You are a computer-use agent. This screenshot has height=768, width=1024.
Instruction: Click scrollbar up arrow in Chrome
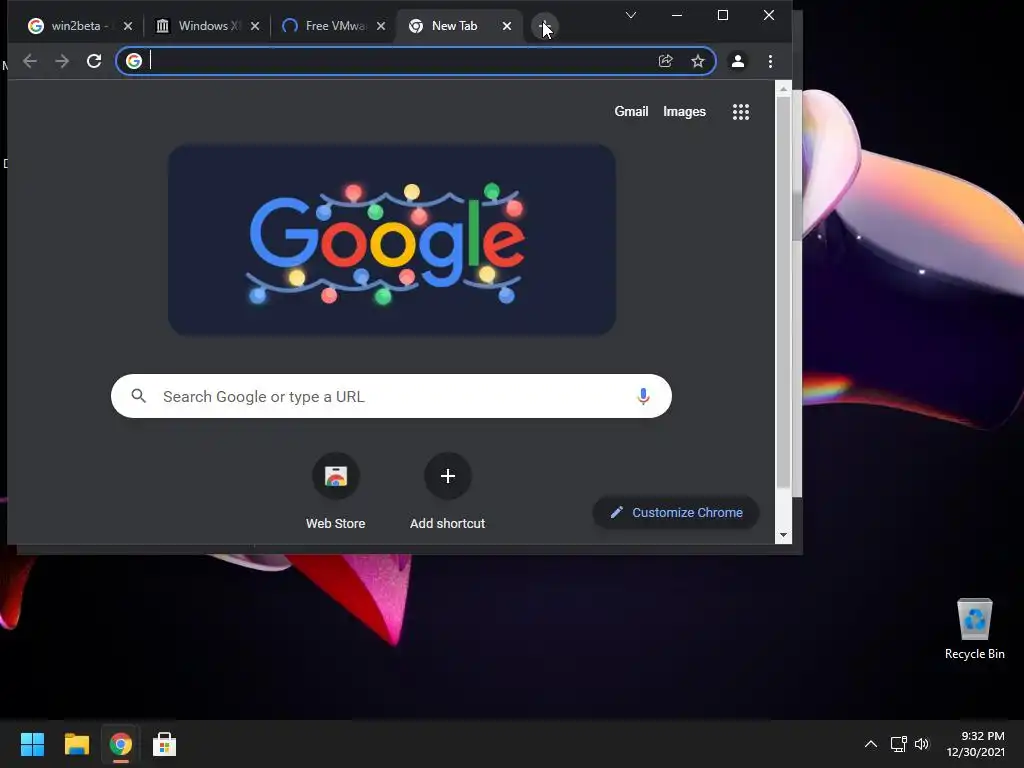784,88
